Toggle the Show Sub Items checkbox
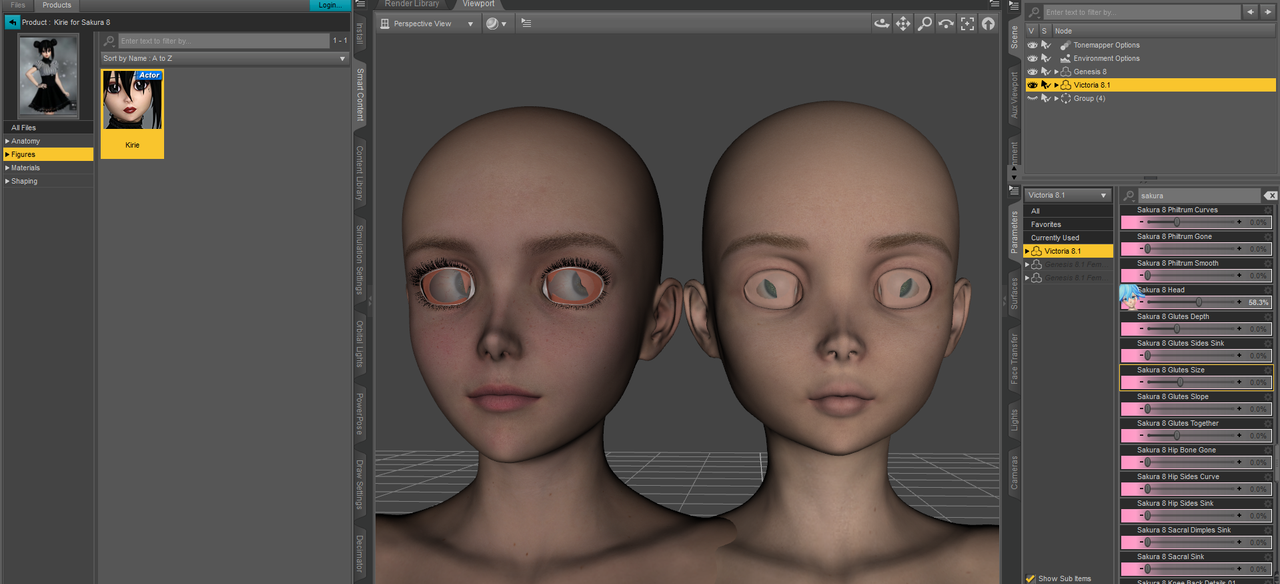This screenshot has height=584, width=1280. [1030, 578]
